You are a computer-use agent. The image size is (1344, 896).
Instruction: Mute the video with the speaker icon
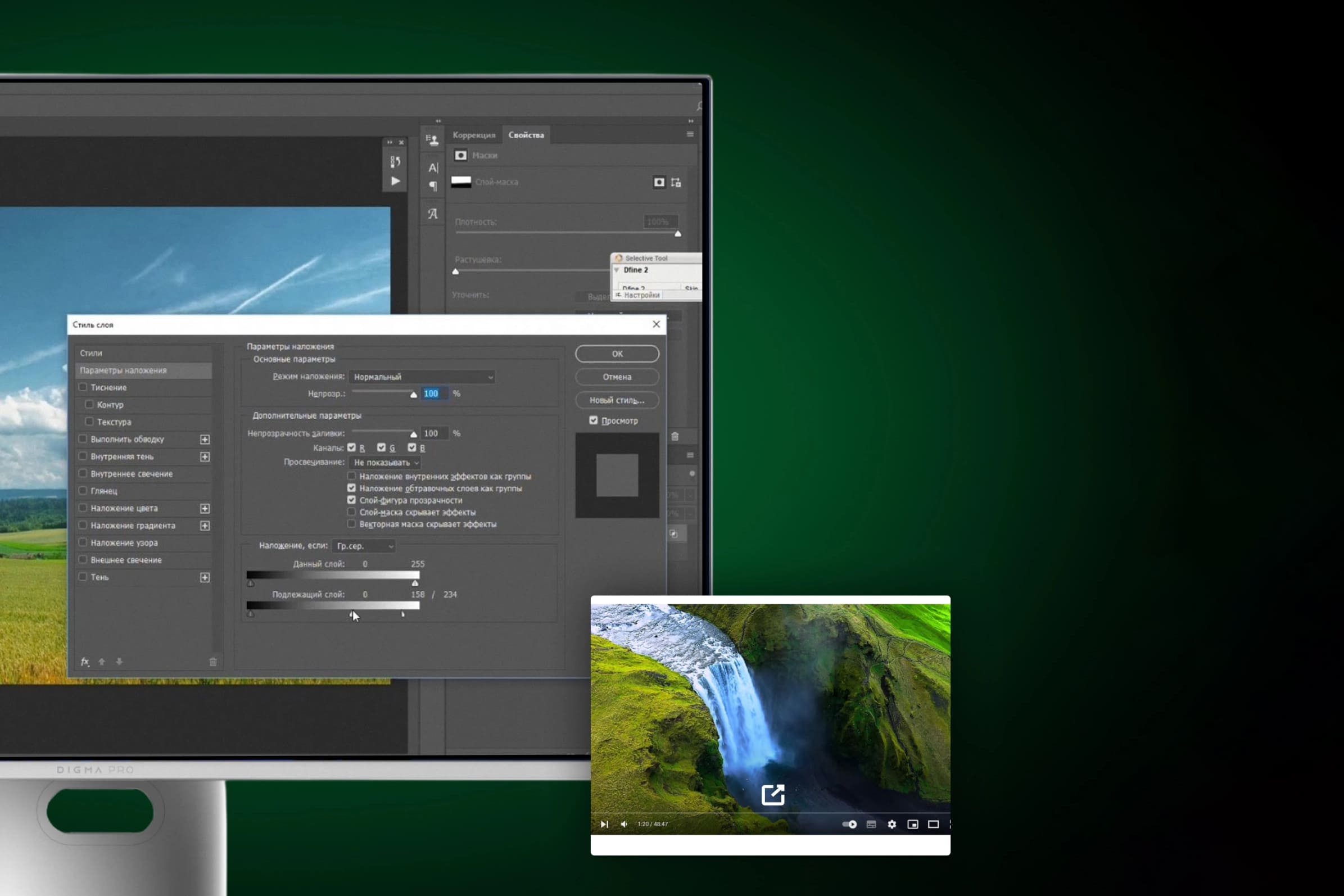tap(624, 824)
